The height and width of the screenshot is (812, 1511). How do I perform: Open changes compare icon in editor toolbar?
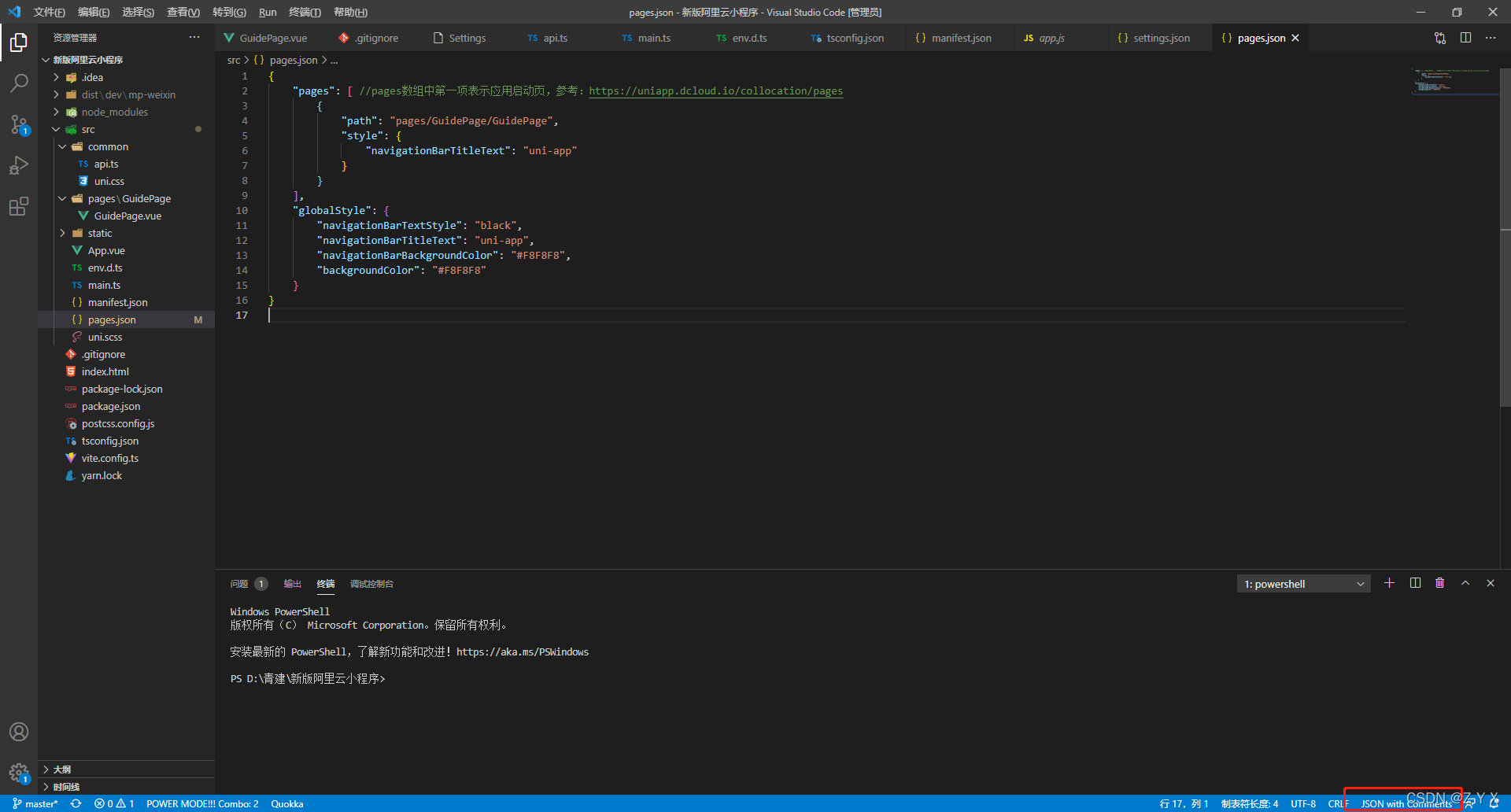click(1440, 38)
